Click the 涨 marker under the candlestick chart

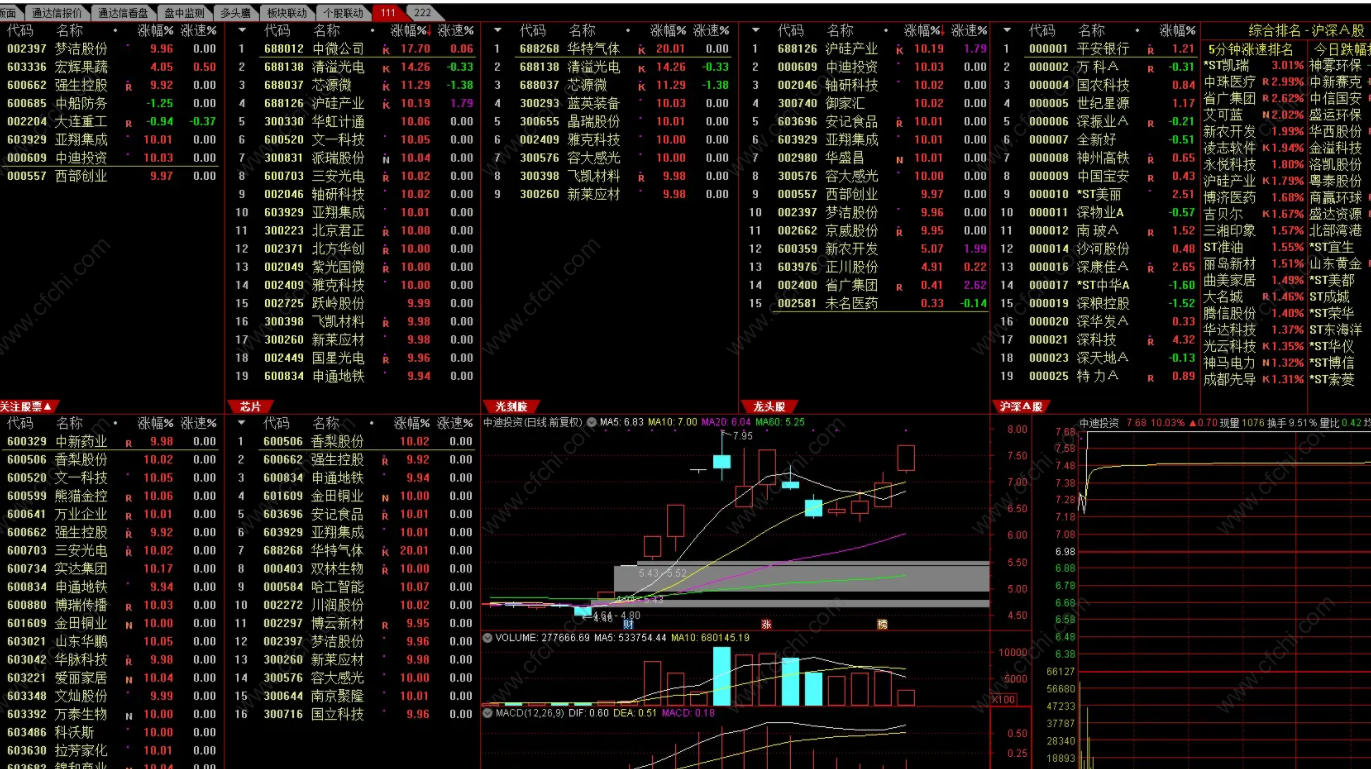click(767, 623)
